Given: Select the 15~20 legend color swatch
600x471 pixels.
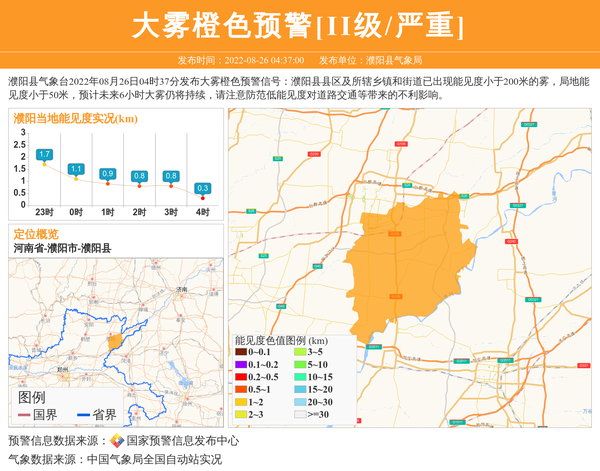Looking at the screenshot, I should [300, 389].
